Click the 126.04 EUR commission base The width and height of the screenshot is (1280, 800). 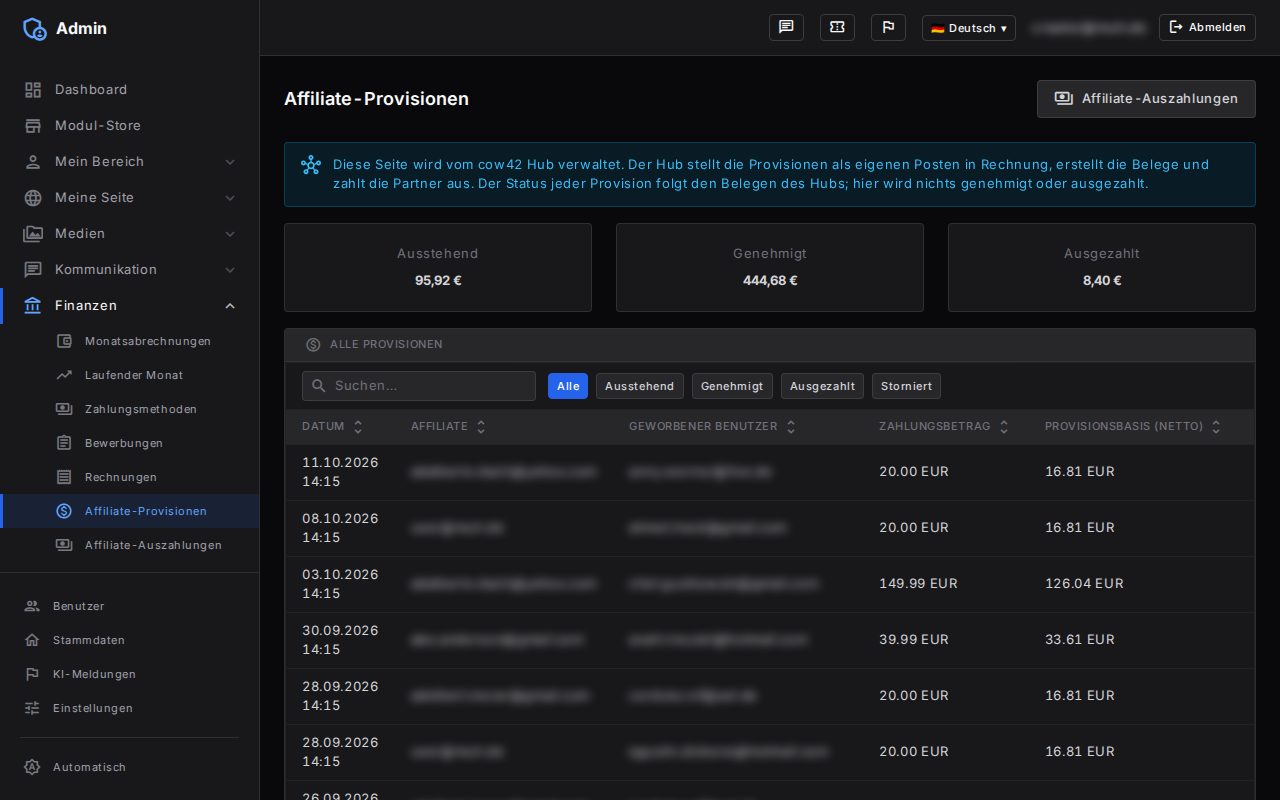(x=1084, y=583)
